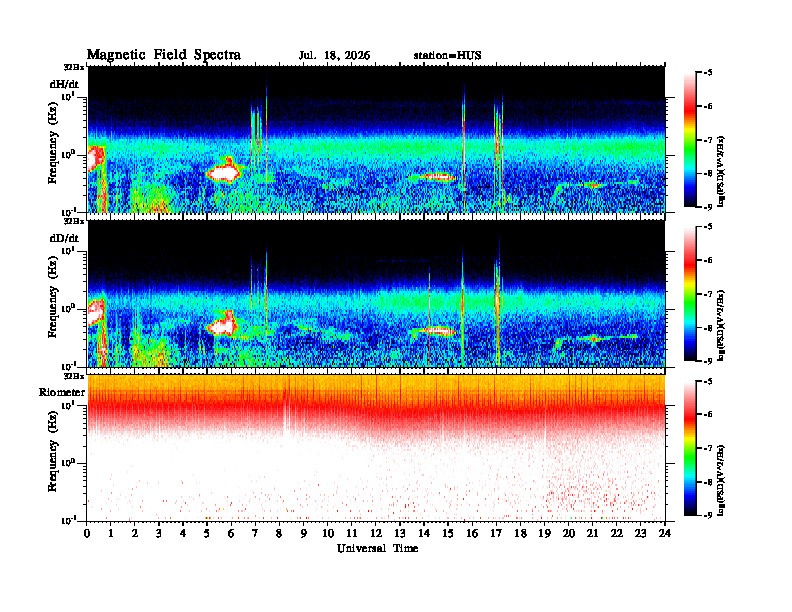Click hour "11" on the Universal Time axis

[x=352, y=533]
